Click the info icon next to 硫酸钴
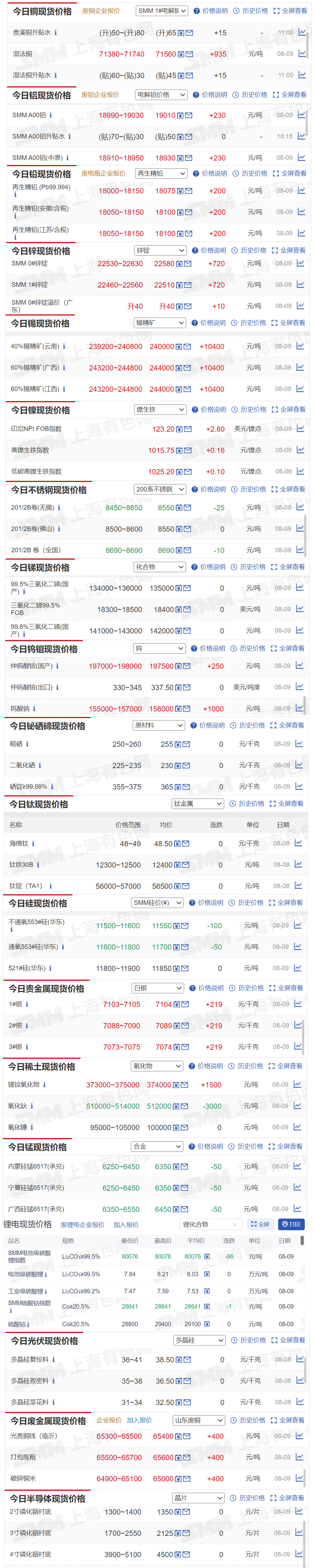The width and height of the screenshot is (314, 1568). [x=29, y=1324]
